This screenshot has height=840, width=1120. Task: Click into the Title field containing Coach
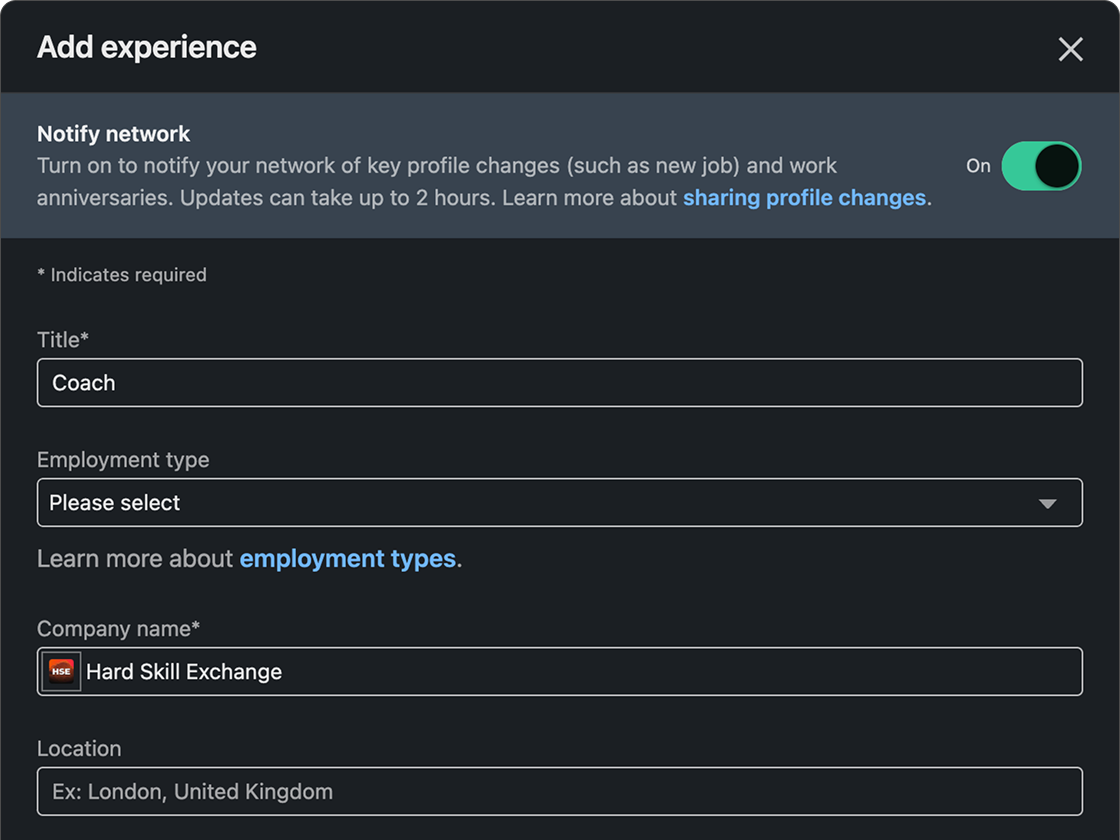[x=560, y=383]
